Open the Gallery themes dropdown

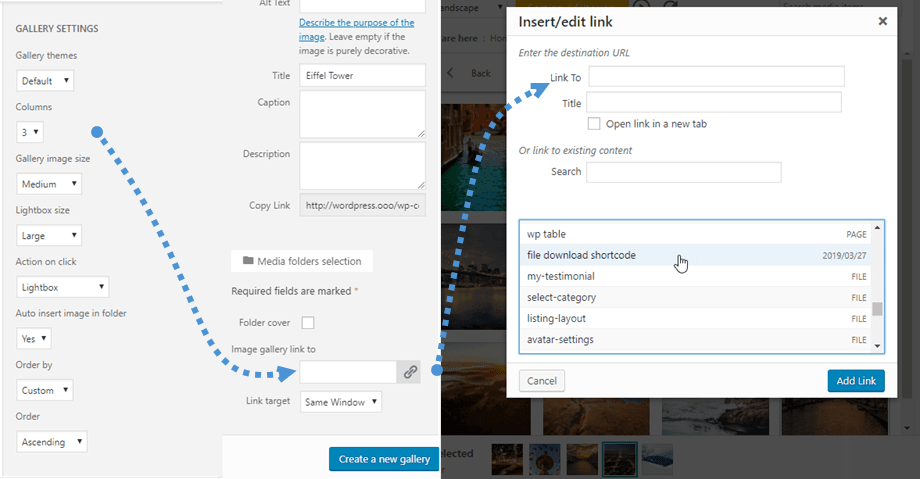[x=45, y=80]
